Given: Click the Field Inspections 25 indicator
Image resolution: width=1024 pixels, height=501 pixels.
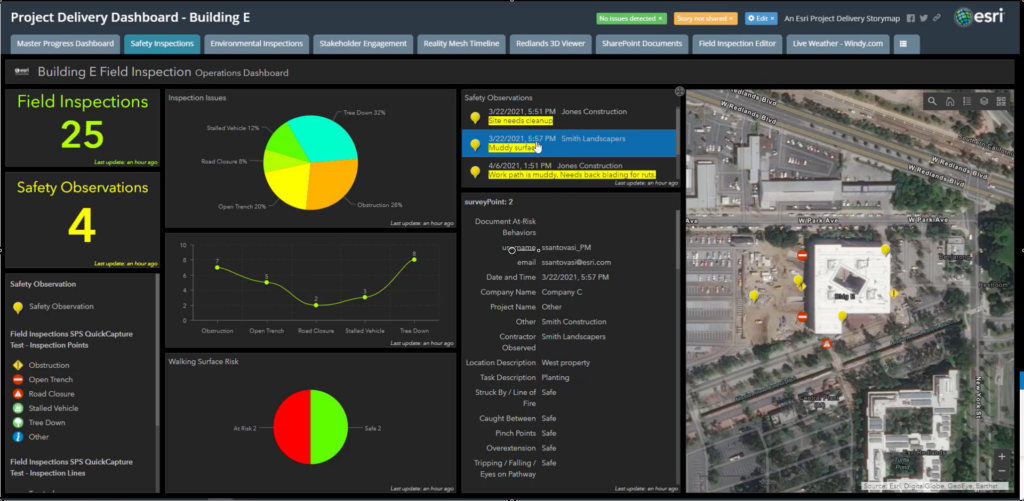Looking at the screenshot, I should click(x=82, y=128).
